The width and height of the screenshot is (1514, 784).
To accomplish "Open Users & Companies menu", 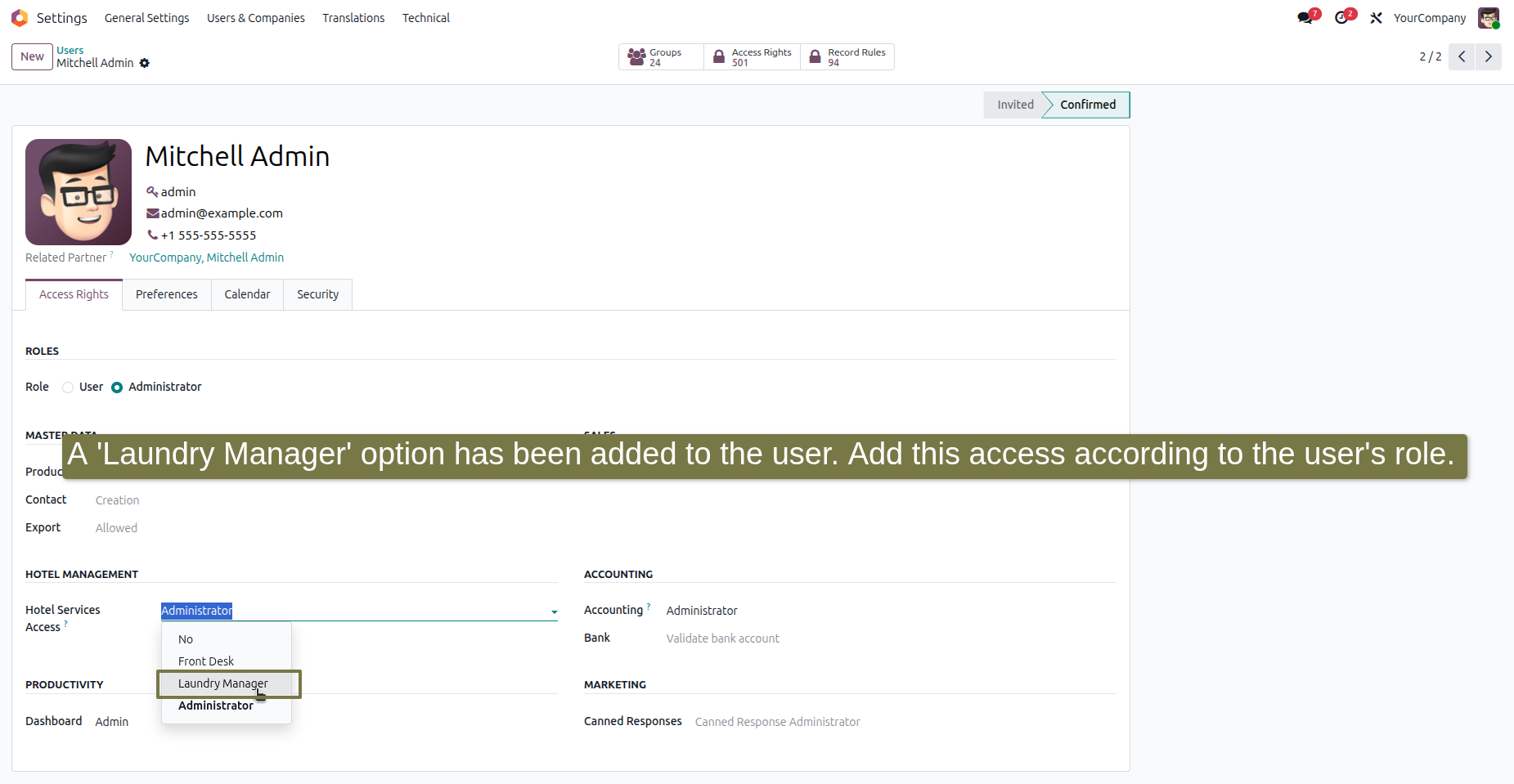I will pos(256,18).
